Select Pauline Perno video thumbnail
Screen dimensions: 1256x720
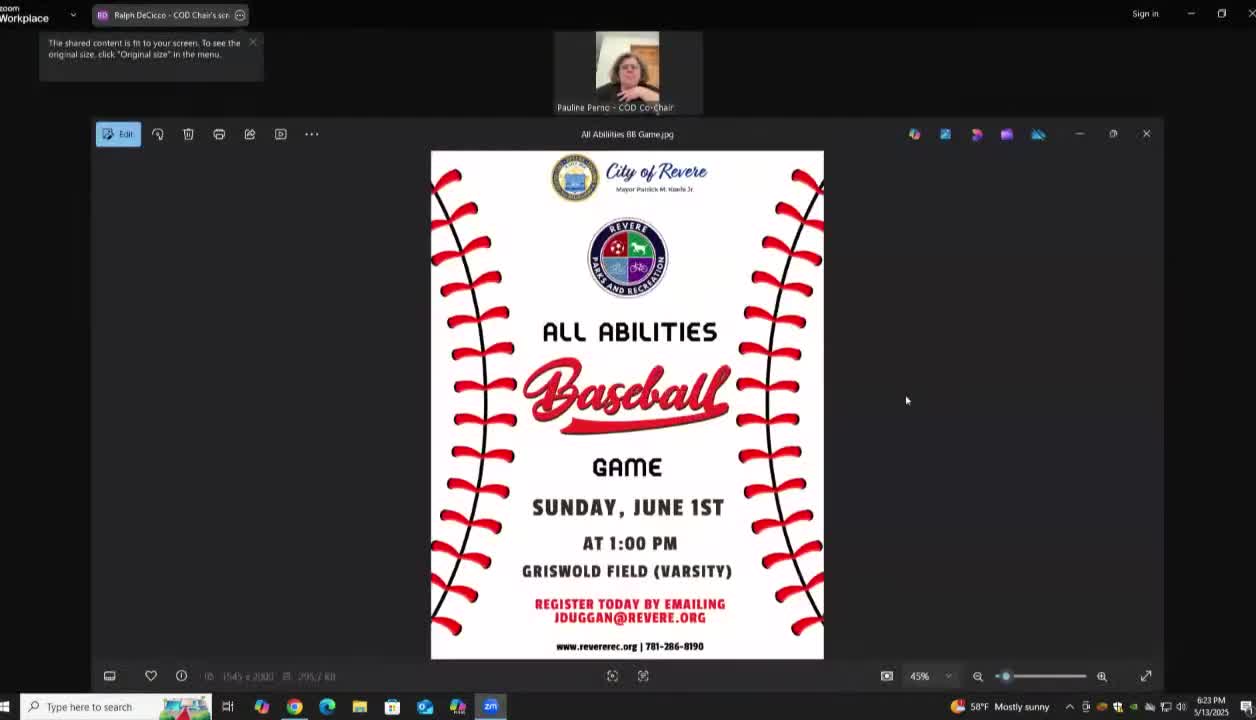coord(628,72)
